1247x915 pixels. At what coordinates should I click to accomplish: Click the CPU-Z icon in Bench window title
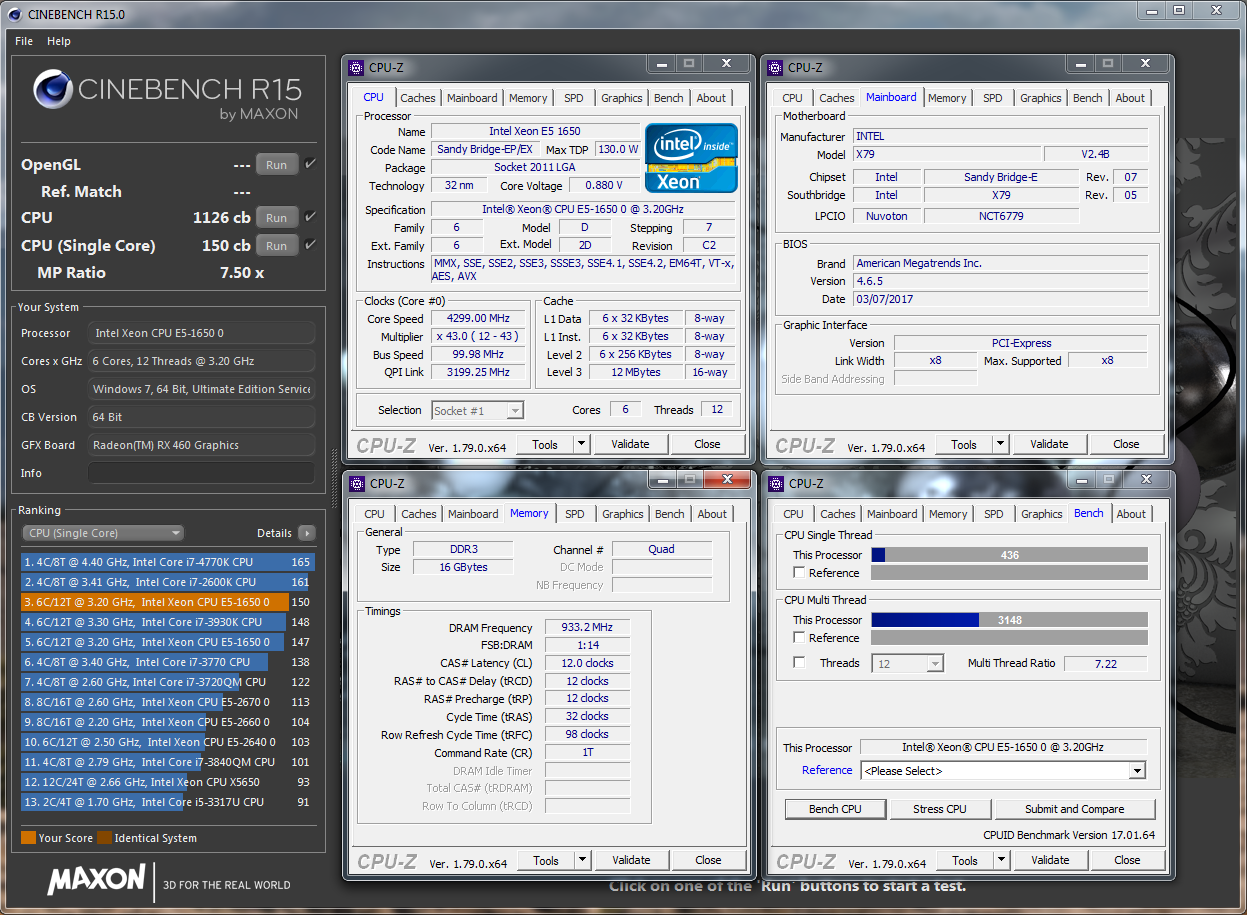tap(775, 483)
